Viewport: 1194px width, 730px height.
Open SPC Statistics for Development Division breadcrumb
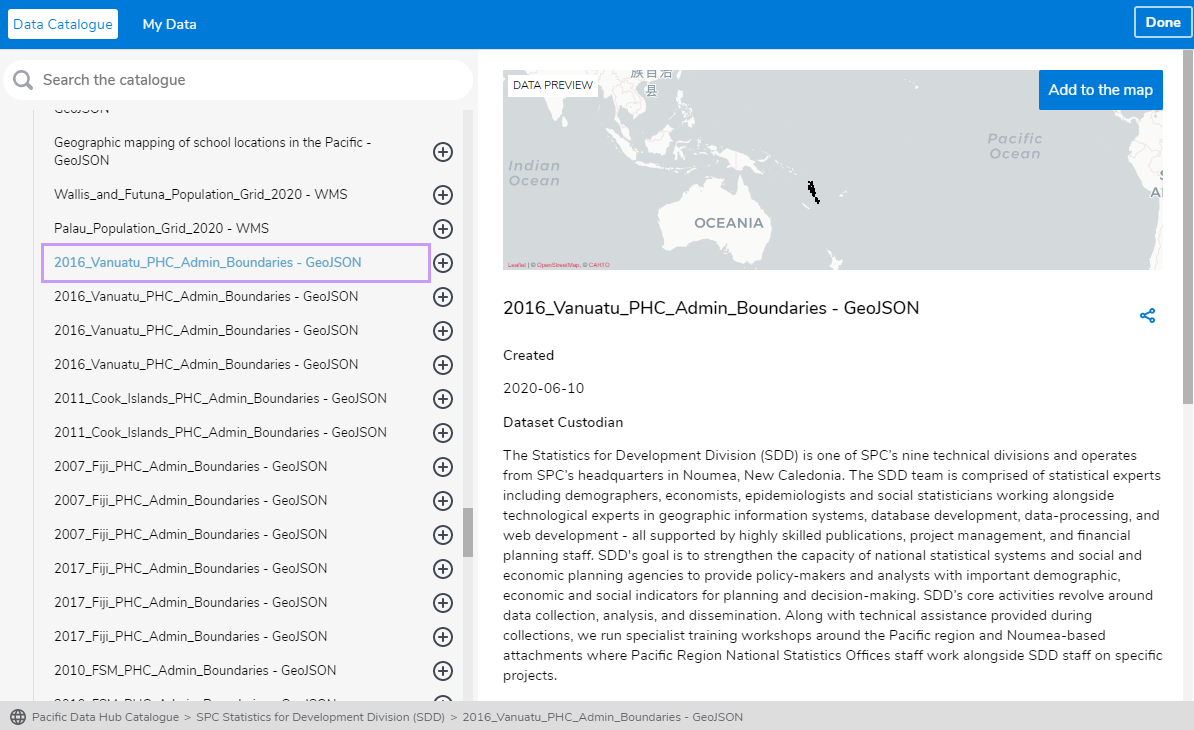(321, 717)
